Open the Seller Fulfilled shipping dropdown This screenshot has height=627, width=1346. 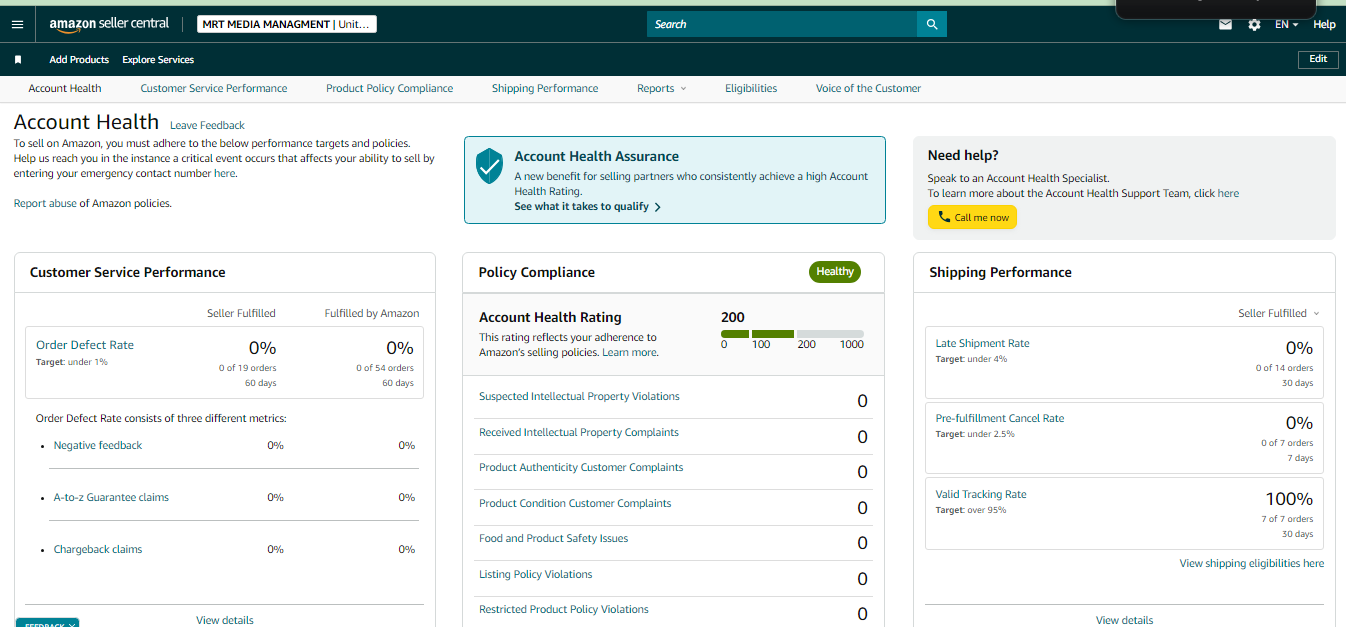tap(1279, 313)
